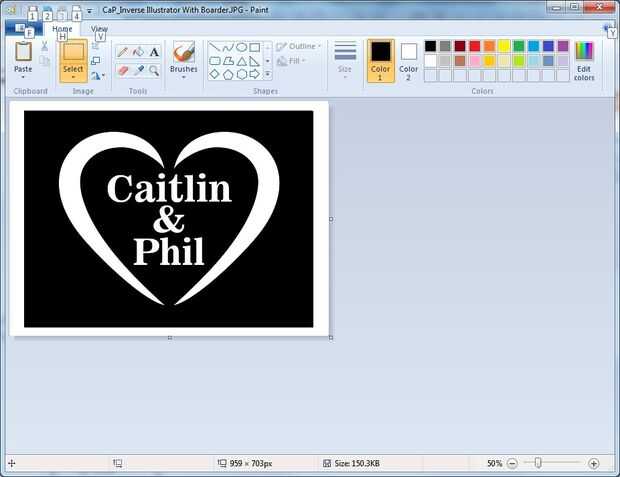
Task: Select the Right arrow shape
Action: pos(255,74)
